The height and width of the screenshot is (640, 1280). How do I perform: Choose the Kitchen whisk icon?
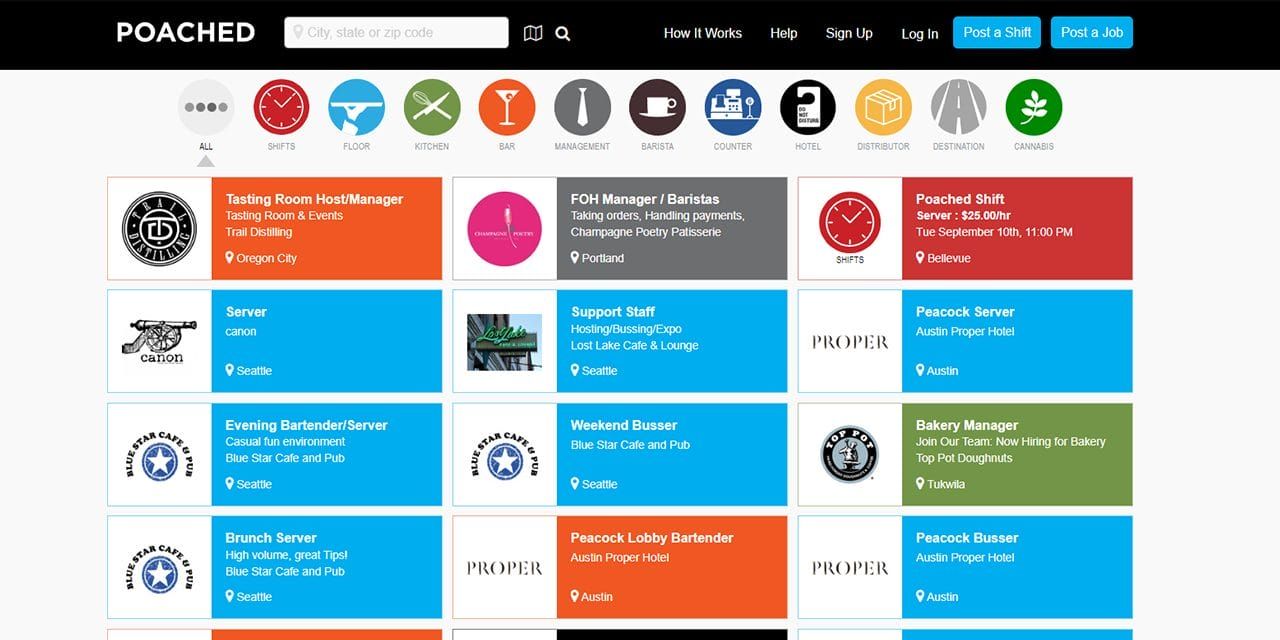(432, 108)
